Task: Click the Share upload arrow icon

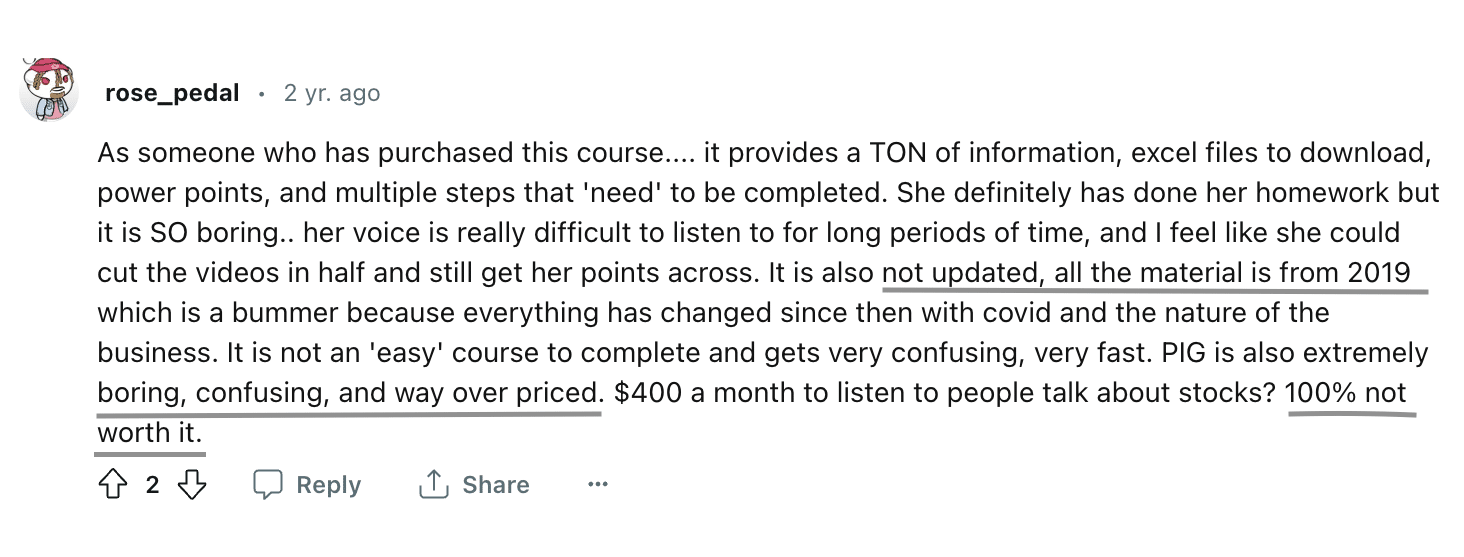Action: click(x=432, y=485)
